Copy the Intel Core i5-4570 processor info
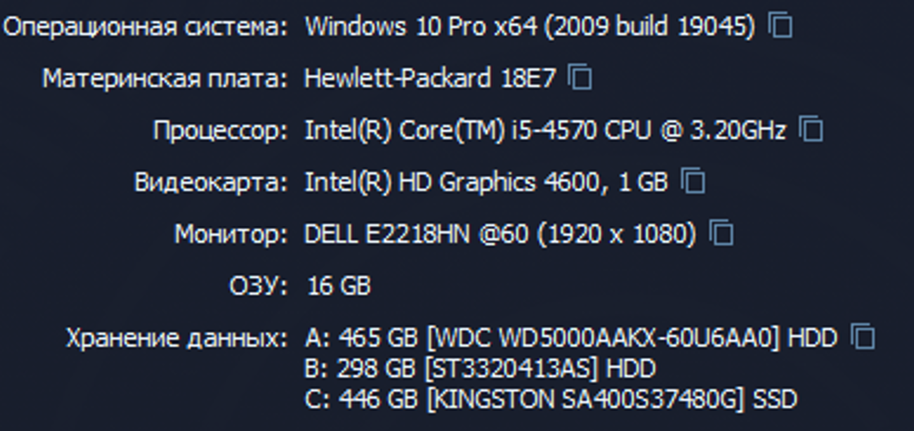 [810, 129]
